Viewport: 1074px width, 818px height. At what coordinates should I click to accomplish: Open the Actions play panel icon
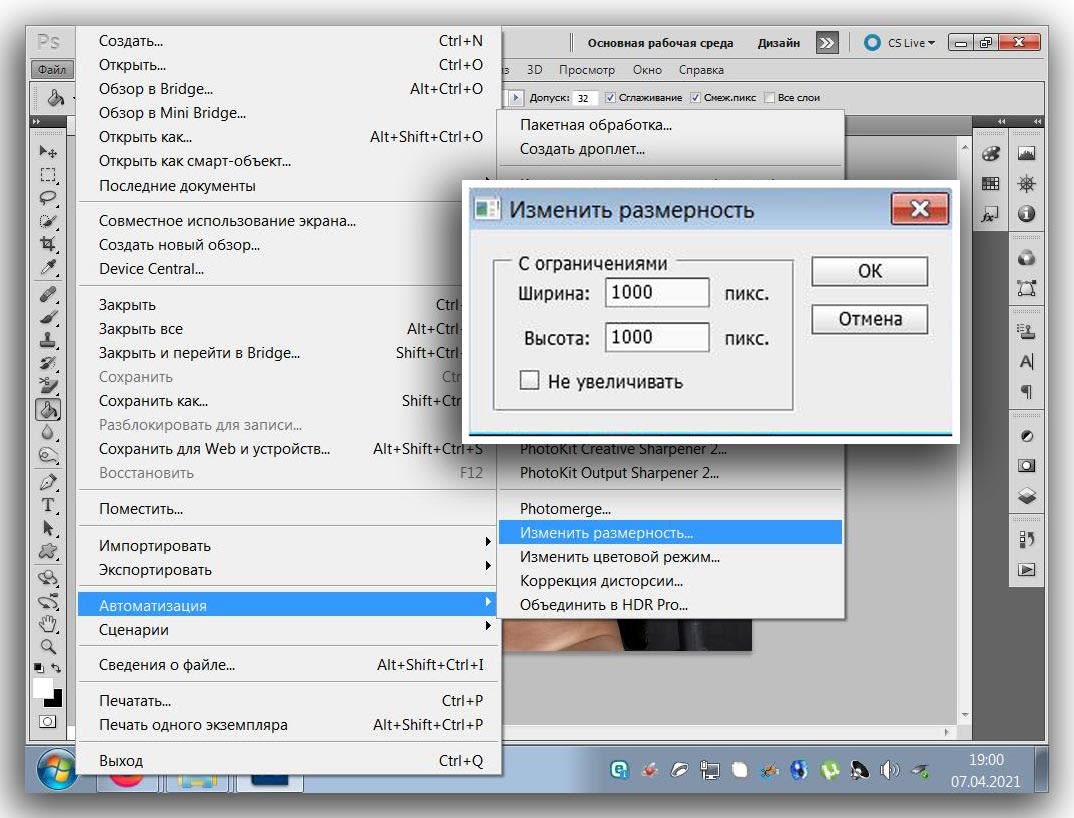(1026, 569)
